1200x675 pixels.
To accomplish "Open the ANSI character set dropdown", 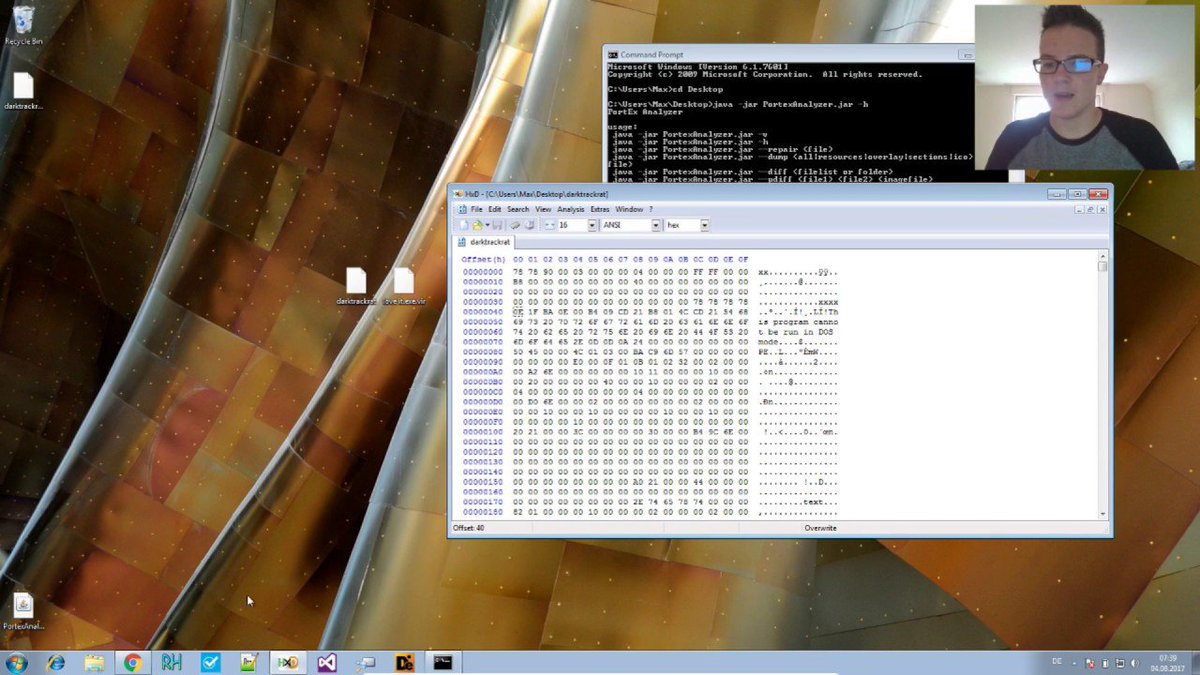I will pyautogui.click(x=656, y=225).
